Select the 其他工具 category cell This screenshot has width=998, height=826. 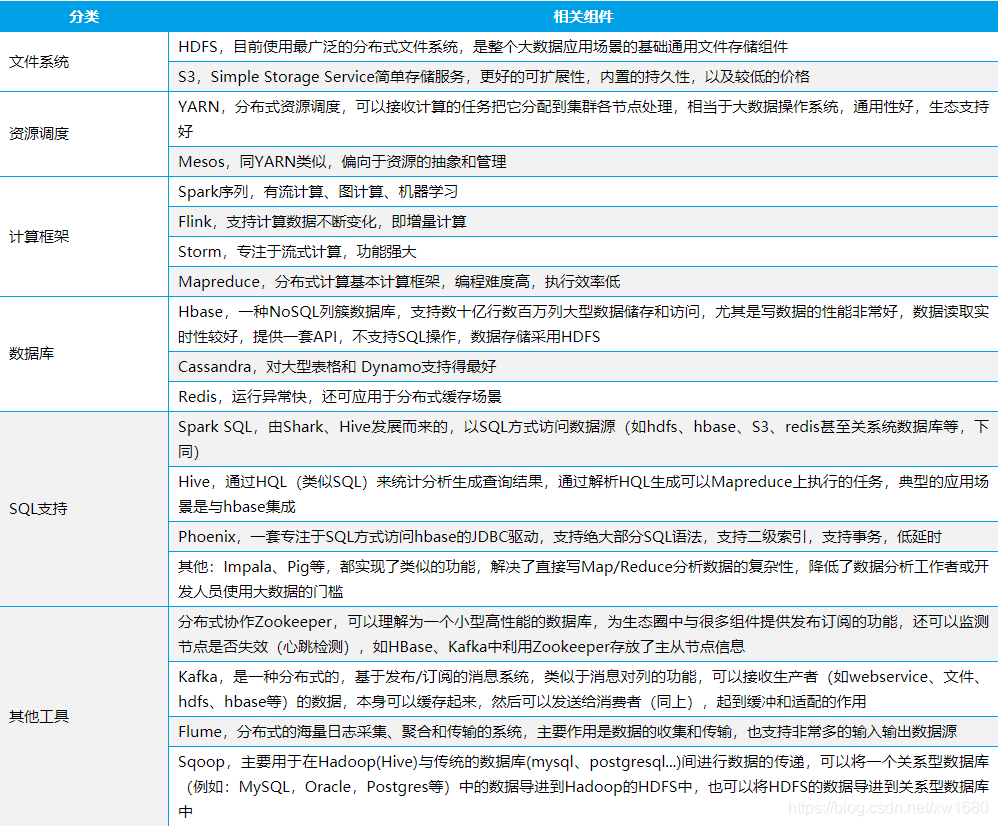click(x=84, y=717)
